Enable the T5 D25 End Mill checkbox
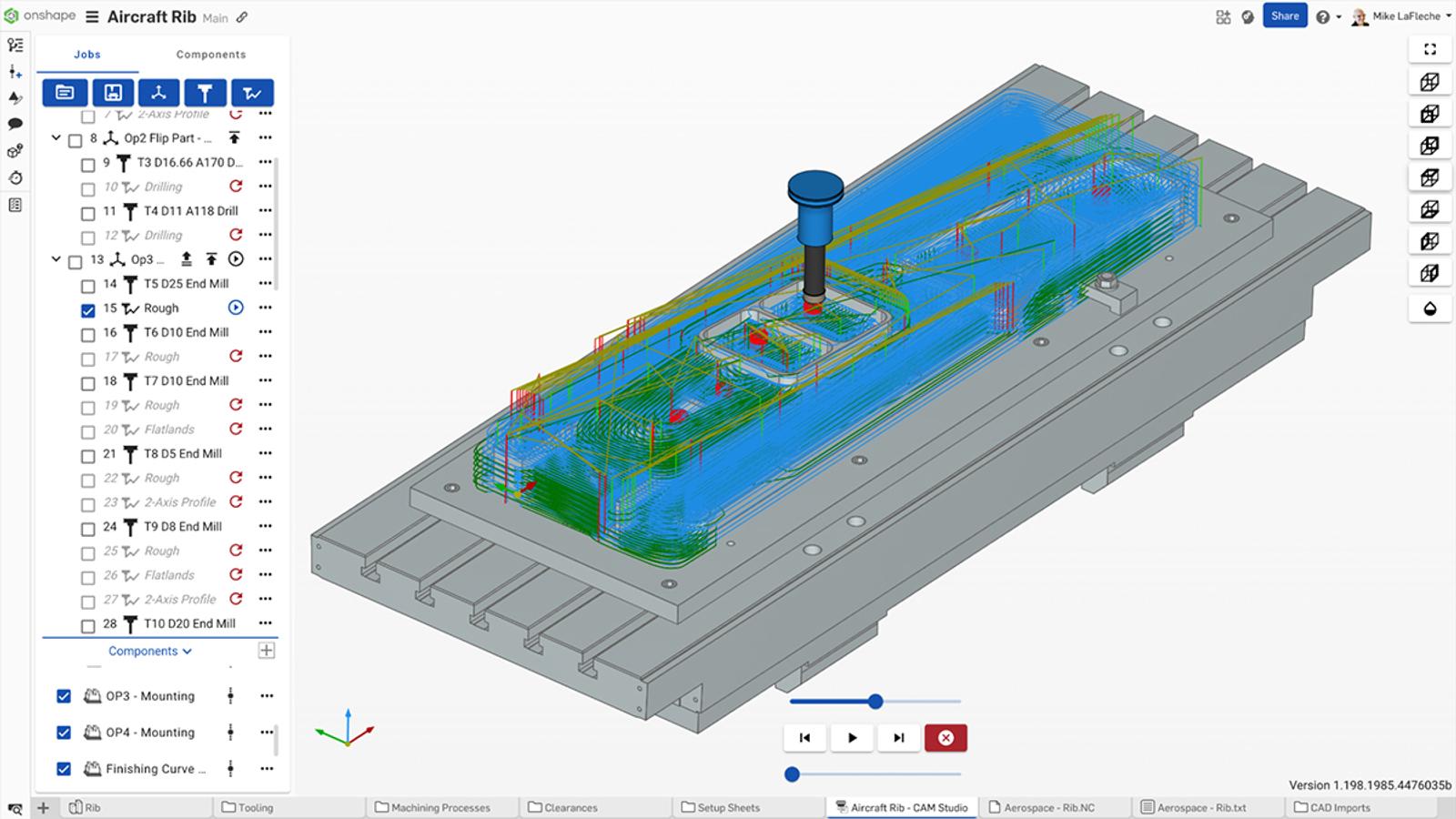The height and width of the screenshot is (819, 1456). point(88,286)
